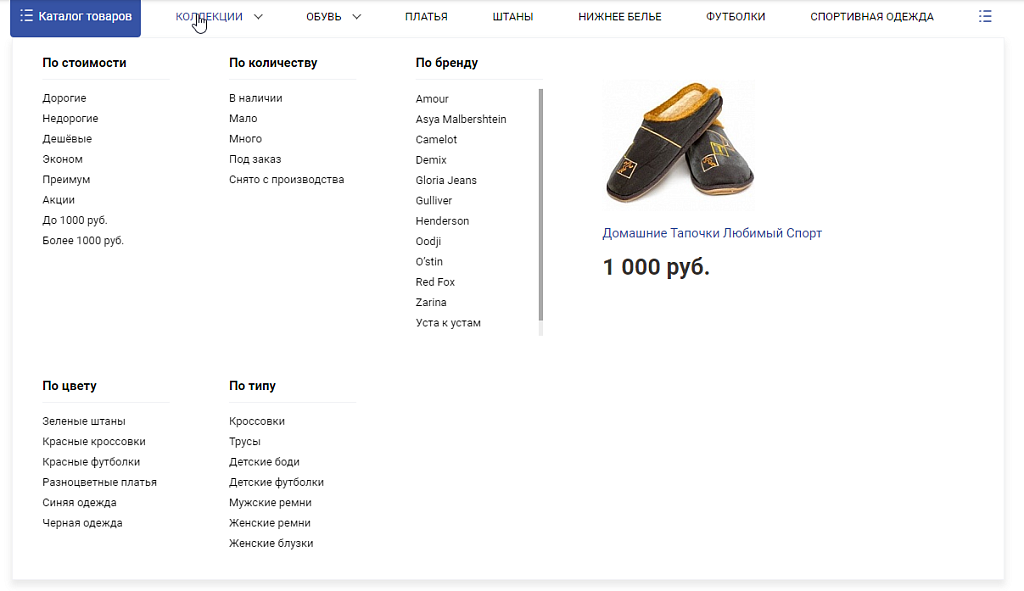Go to Нижнее бельё category
This screenshot has width=1024, height=591.
(619, 17)
